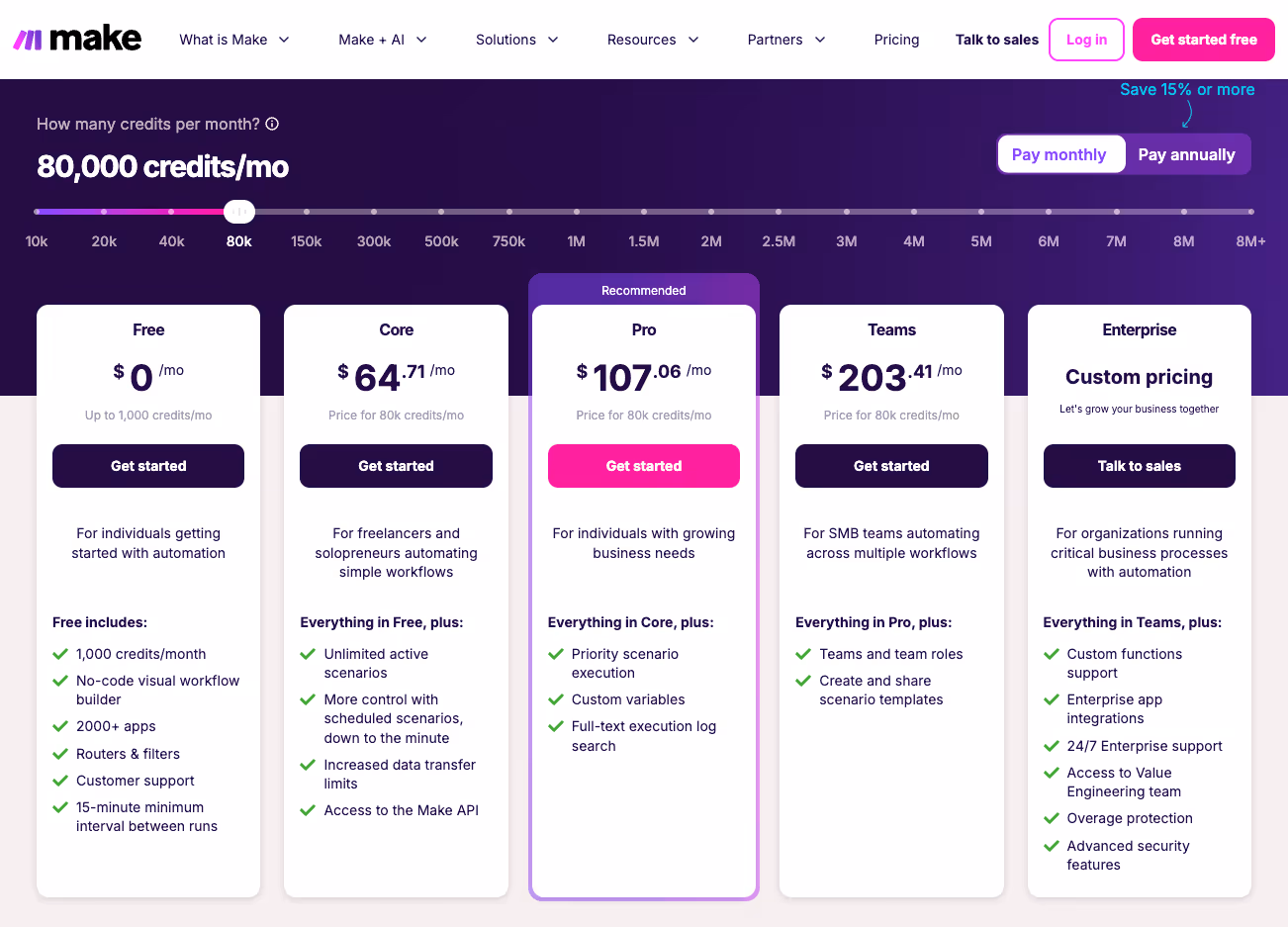This screenshot has width=1288, height=927.
Task: Click checkmark next to Custom functions support
Action: [1052, 654]
